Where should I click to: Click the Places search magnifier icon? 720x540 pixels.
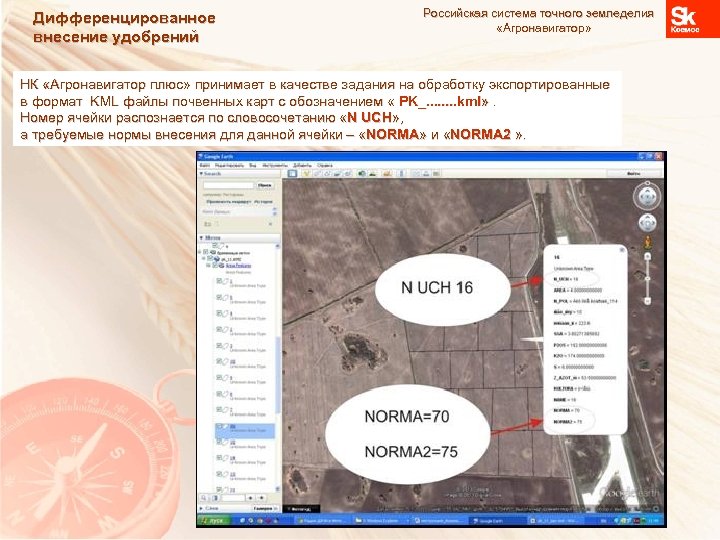point(204,498)
